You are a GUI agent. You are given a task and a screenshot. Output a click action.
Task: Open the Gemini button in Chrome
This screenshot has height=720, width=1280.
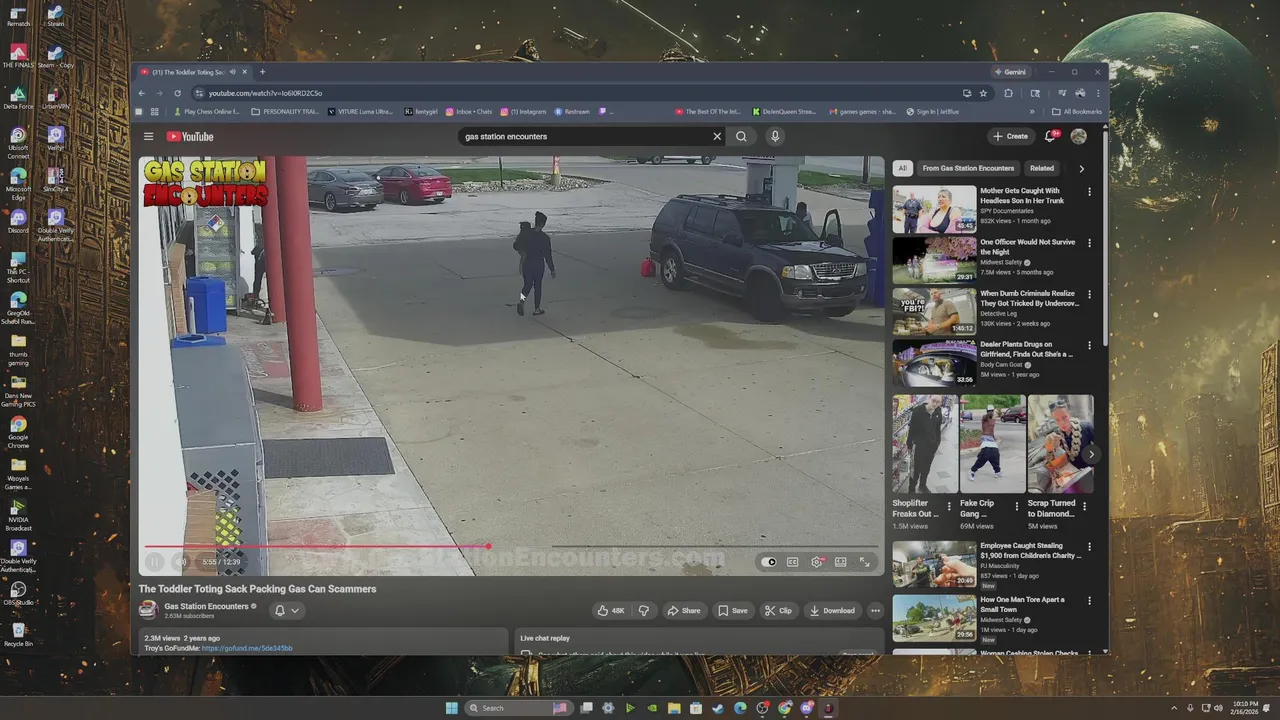(x=1010, y=72)
